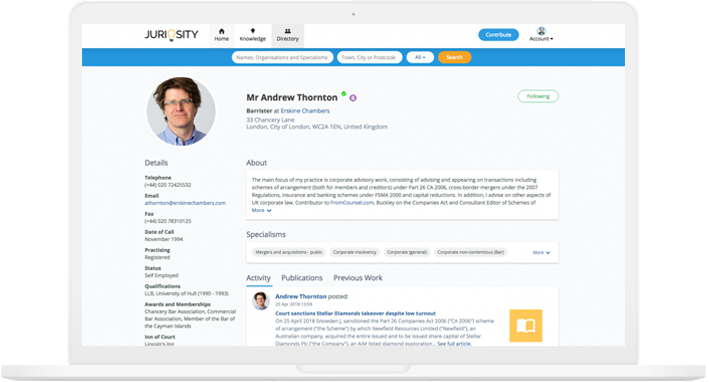This screenshot has height=382, width=709.
Task: Go to Home via house icon
Action: (x=222, y=31)
